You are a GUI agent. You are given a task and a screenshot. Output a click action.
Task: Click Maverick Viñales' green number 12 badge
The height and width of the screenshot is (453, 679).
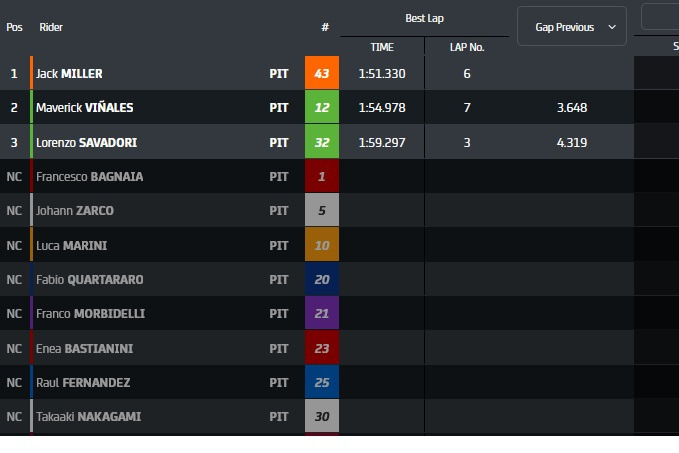[322, 107]
